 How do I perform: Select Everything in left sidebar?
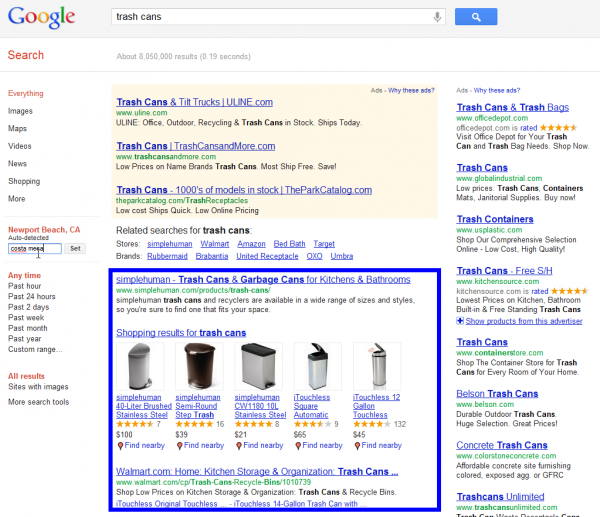click(x=26, y=93)
